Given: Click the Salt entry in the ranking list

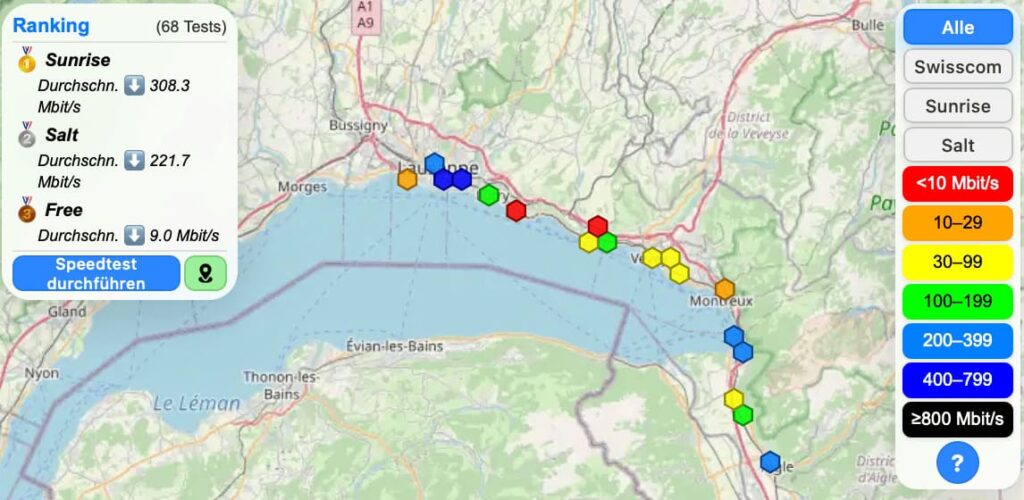Looking at the screenshot, I should [x=62, y=135].
